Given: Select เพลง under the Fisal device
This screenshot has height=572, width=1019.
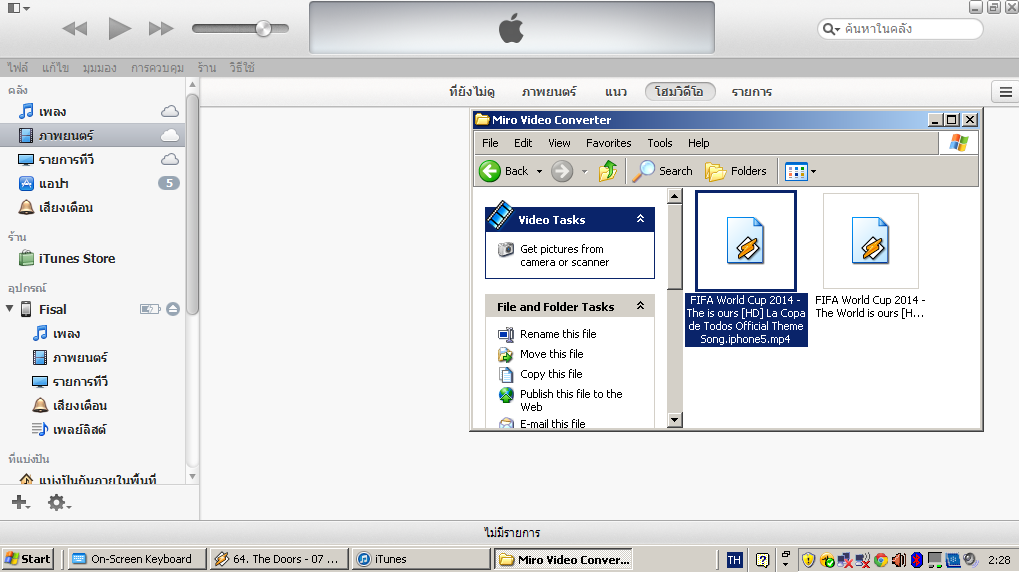Looking at the screenshot, I should (66, 333).
